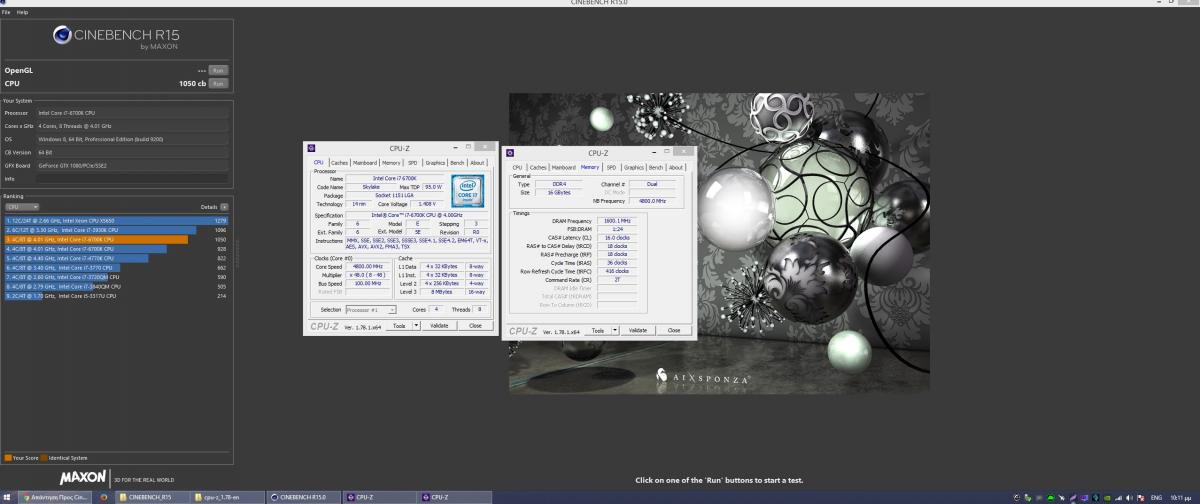
Task: Click the Core Speed 4800.00 MHz value
Action: [370, 266]
